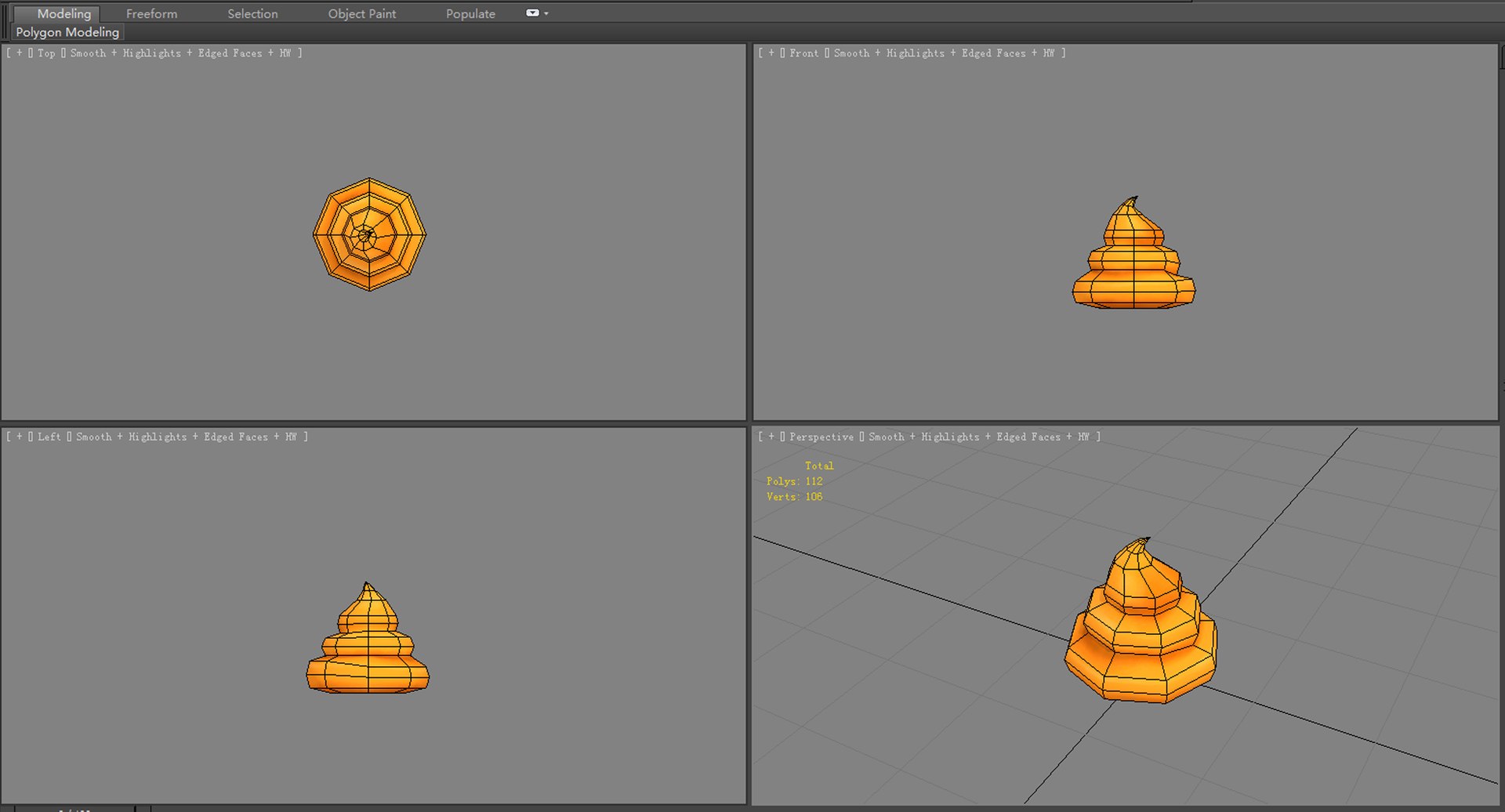Viewport: 1505px width, 812px height.
Task: Click the ribbon minimize toggle icon
Action: point(532,13)
